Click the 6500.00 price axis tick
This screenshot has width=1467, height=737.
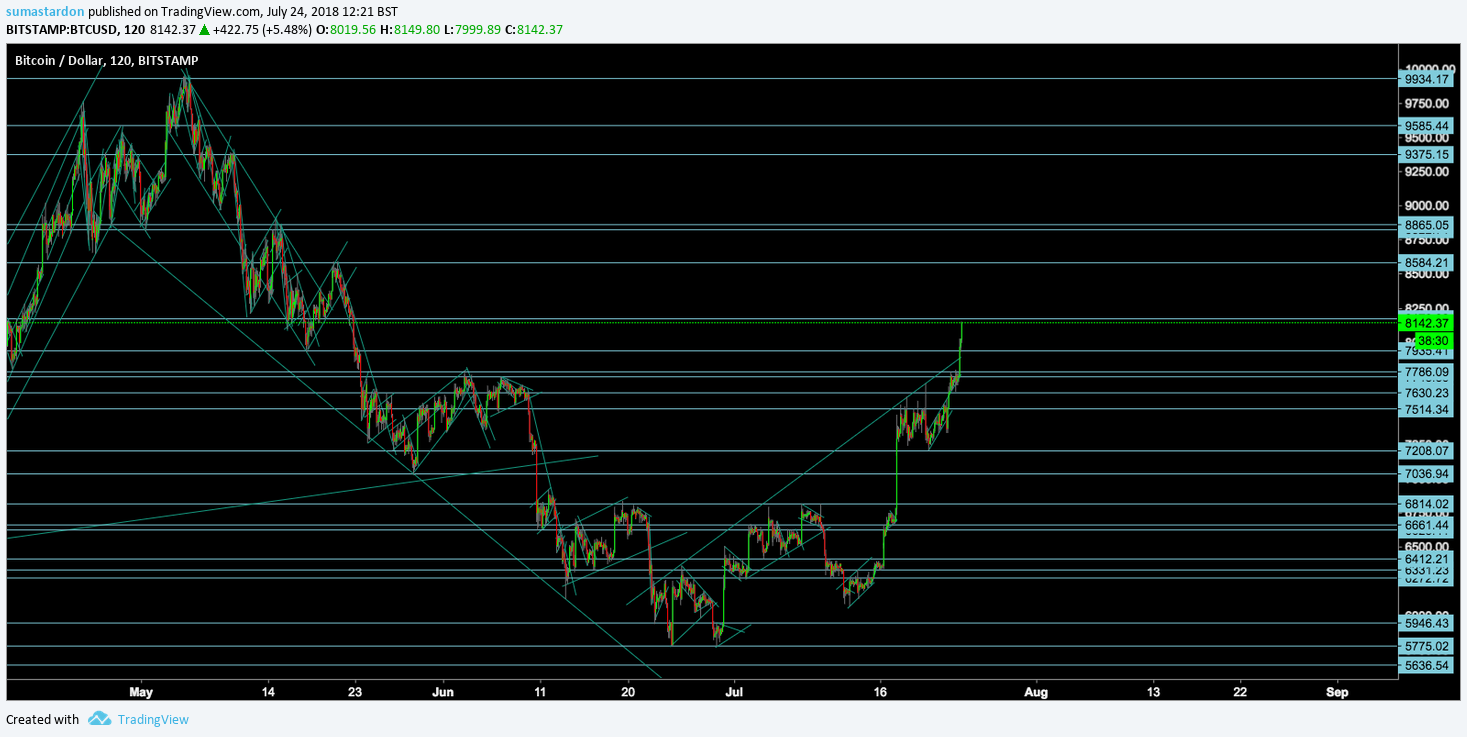tap(1427, 547)
